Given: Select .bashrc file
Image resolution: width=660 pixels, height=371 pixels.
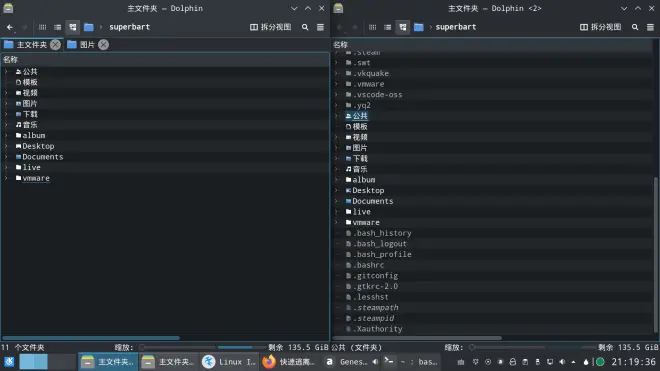Looking at the screenshot, I should pyautogui.click(x=365, y=265).
